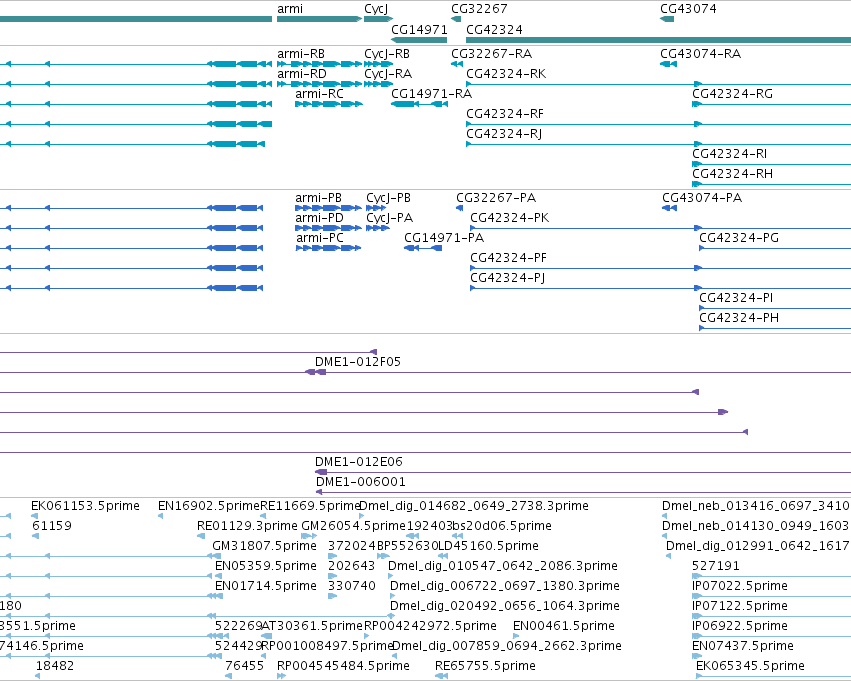This screenshot has height=681, width=851.
Task: Select CG32267-RA transcript
Action: [457, 64]
